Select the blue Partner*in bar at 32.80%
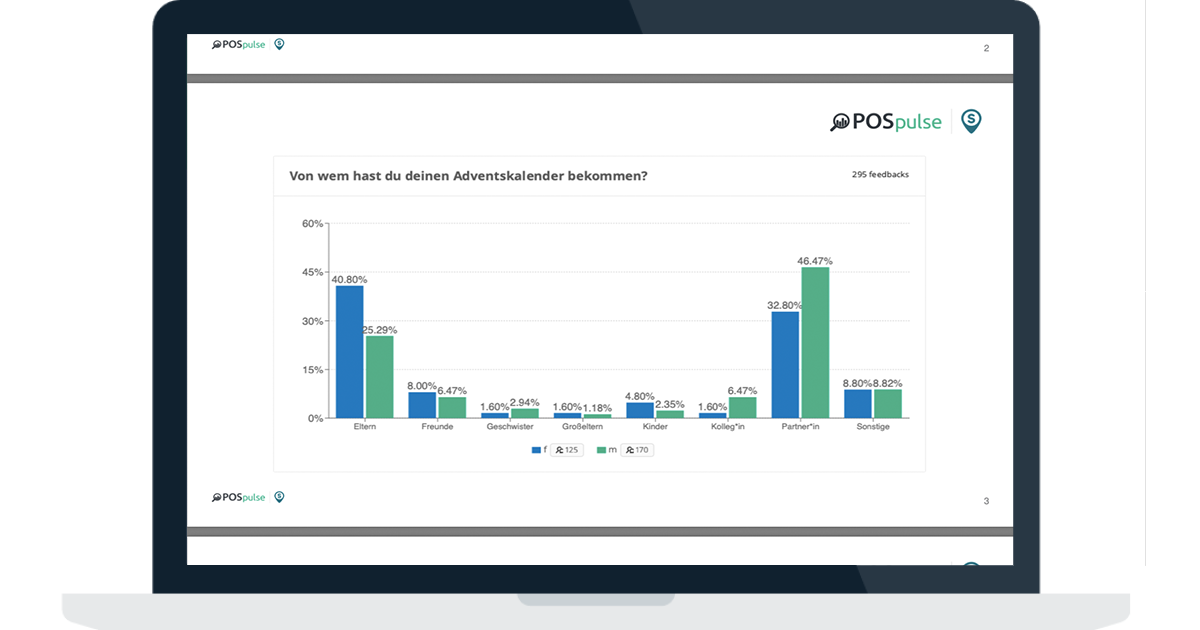Screen dimensions: 1200x630 click(785, 365)
